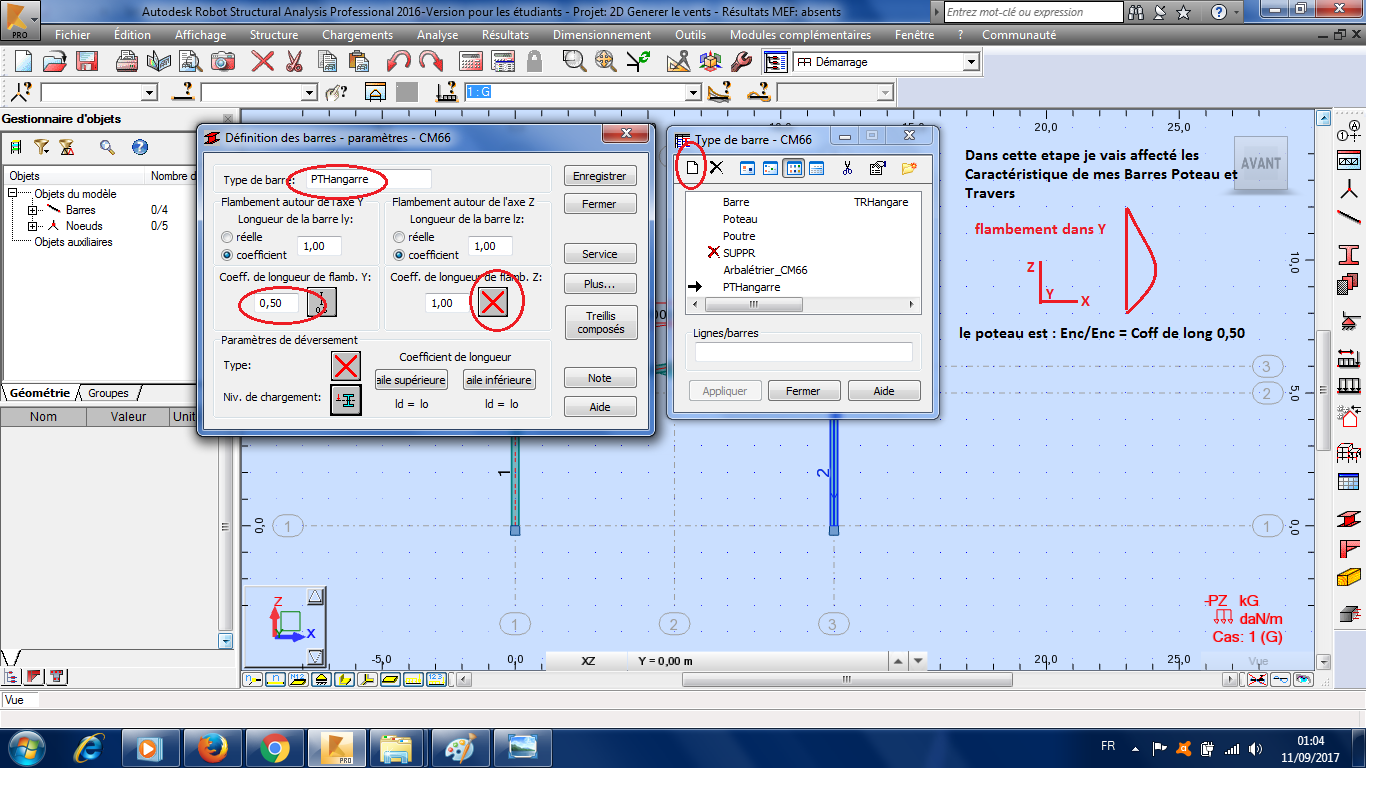Click the 'aile inférieure' button
The height and width of the screenshot is (792, 1398).
click(499, 380)
